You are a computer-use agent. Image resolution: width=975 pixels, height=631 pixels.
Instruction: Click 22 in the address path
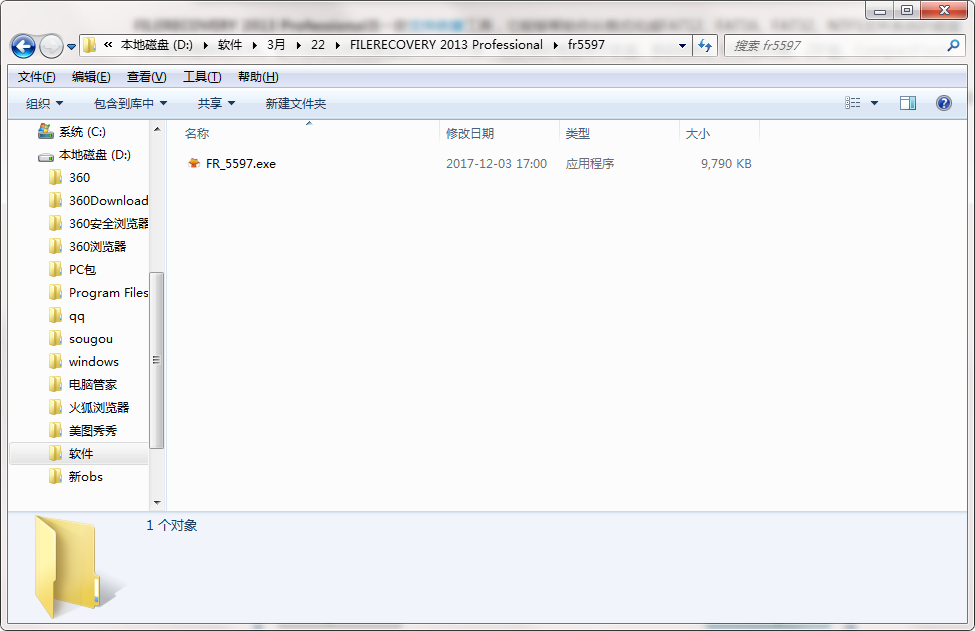click(x=318, y=45)
